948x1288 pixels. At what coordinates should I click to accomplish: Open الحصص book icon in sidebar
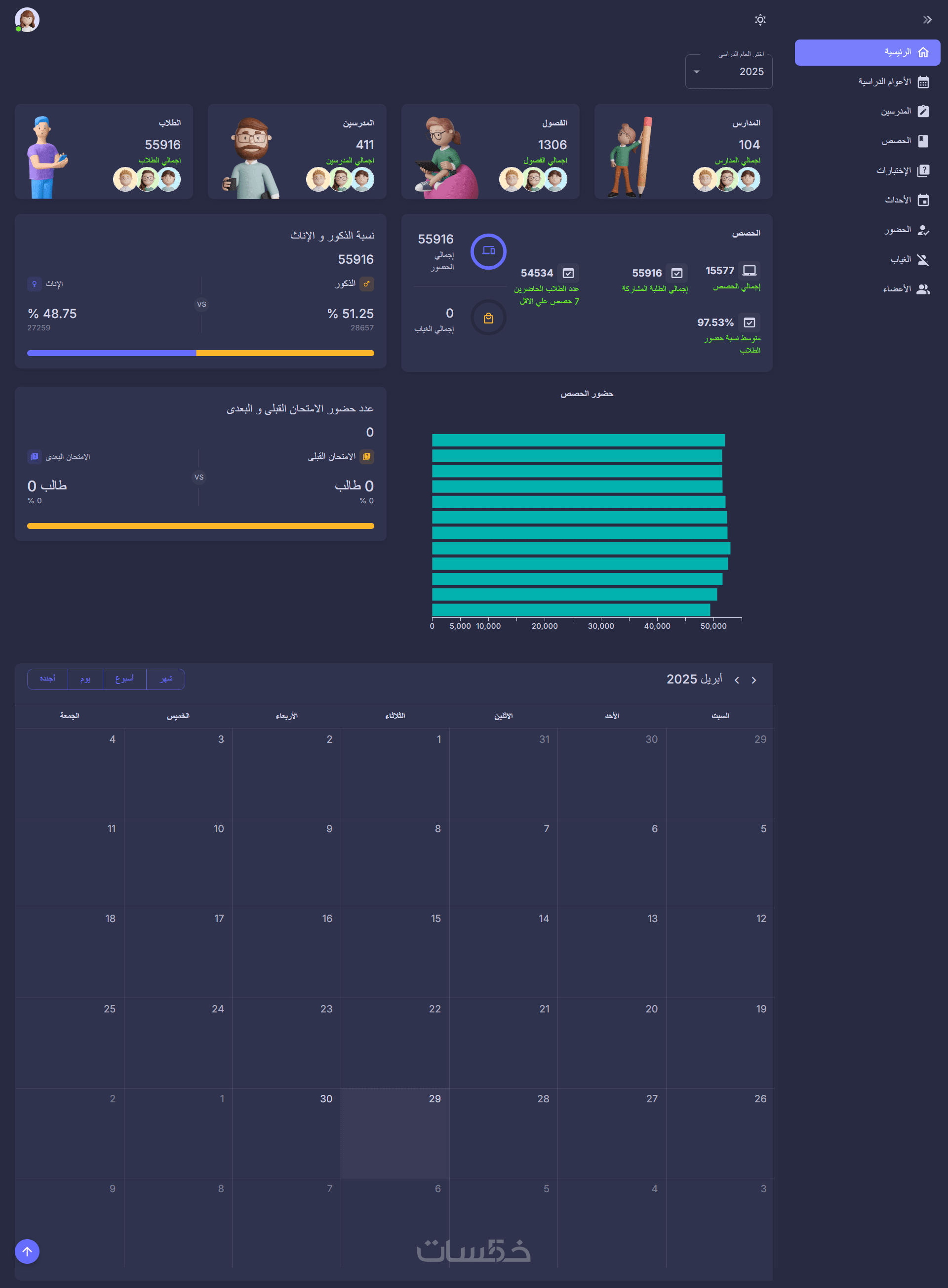923,141
